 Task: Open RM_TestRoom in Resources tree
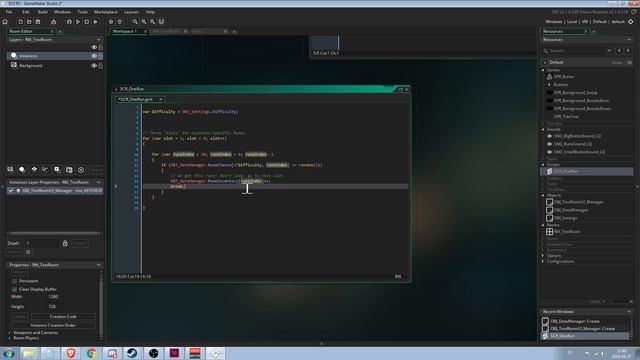click(x=567, y=231)
